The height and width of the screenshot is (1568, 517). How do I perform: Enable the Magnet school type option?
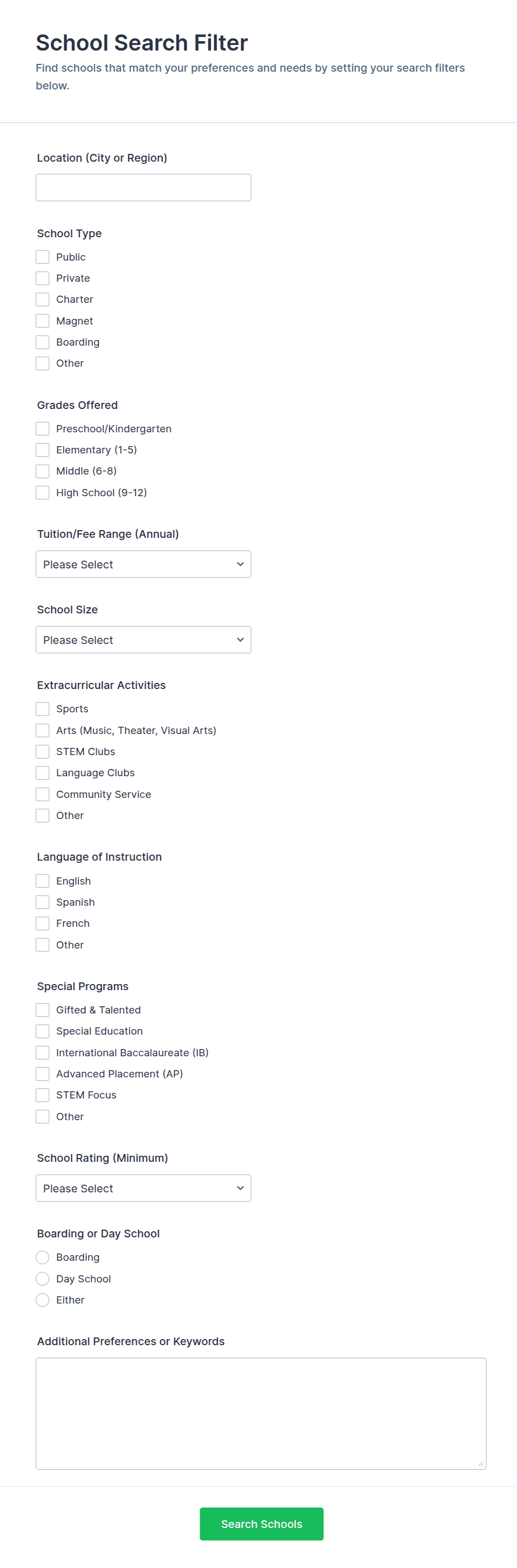[x=43, y=321]
